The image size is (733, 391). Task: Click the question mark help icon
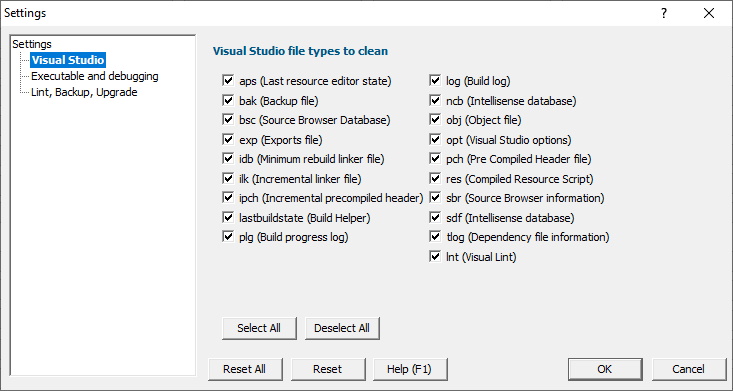pyautogui.click(x=664, y=14)
